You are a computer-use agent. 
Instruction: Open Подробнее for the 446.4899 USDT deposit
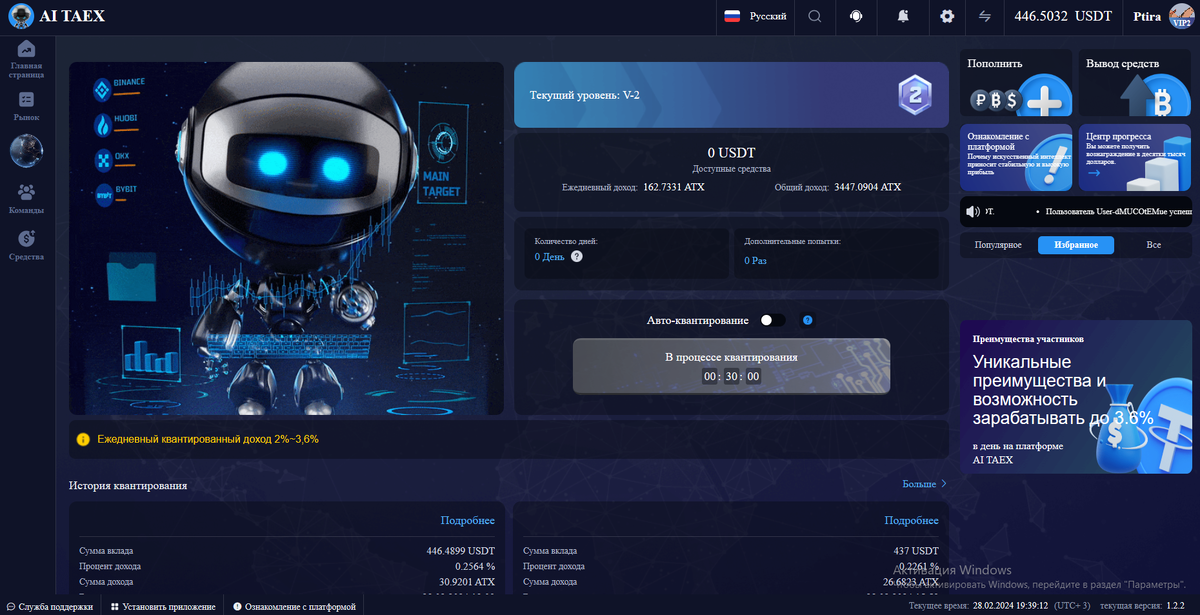pyautogui.click(x=467, y=520)
